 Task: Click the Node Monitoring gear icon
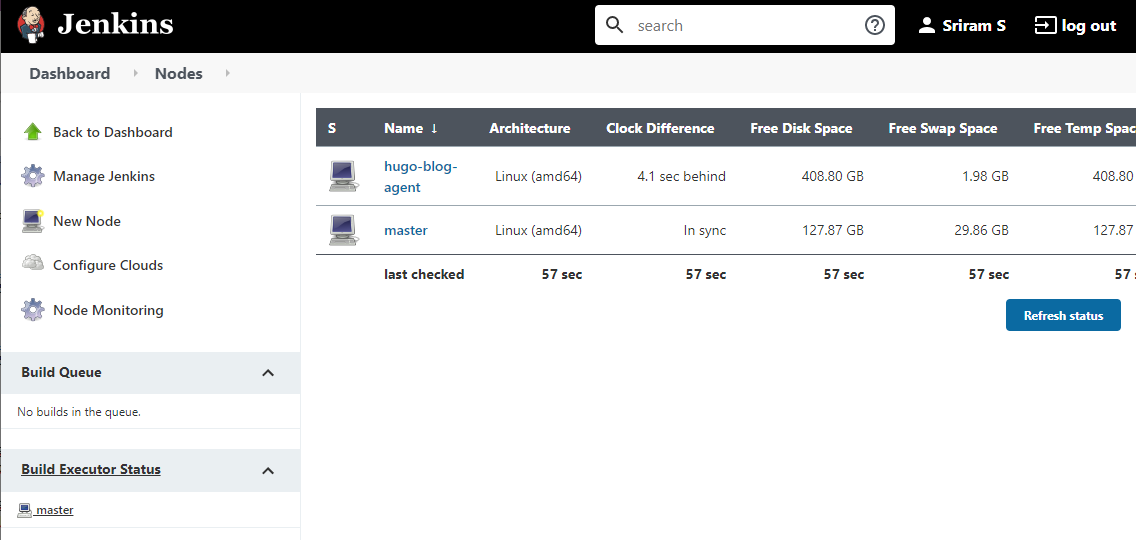[x=33, y=310]
